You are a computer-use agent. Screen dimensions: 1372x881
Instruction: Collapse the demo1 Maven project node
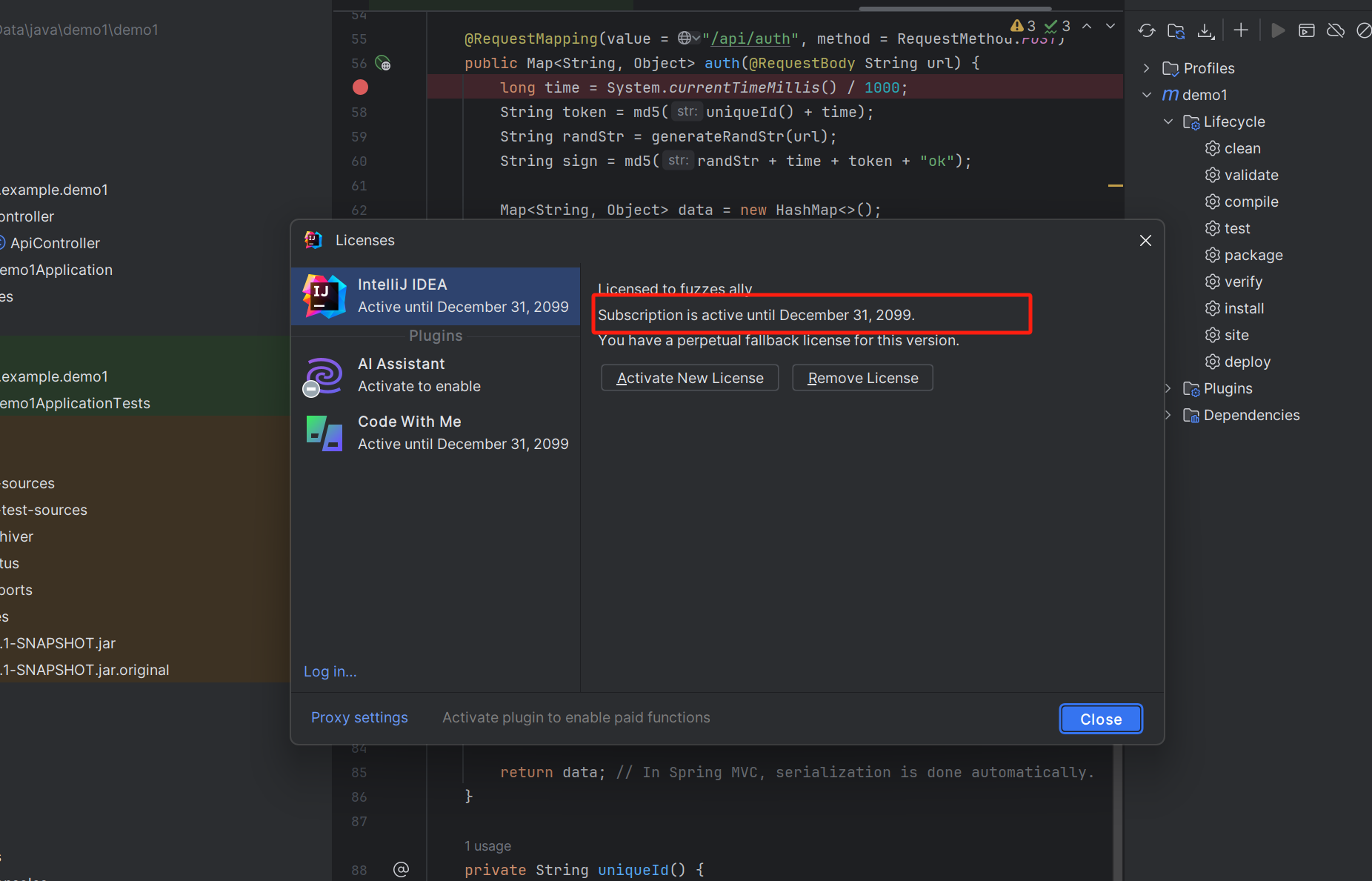coord(1147,95)
